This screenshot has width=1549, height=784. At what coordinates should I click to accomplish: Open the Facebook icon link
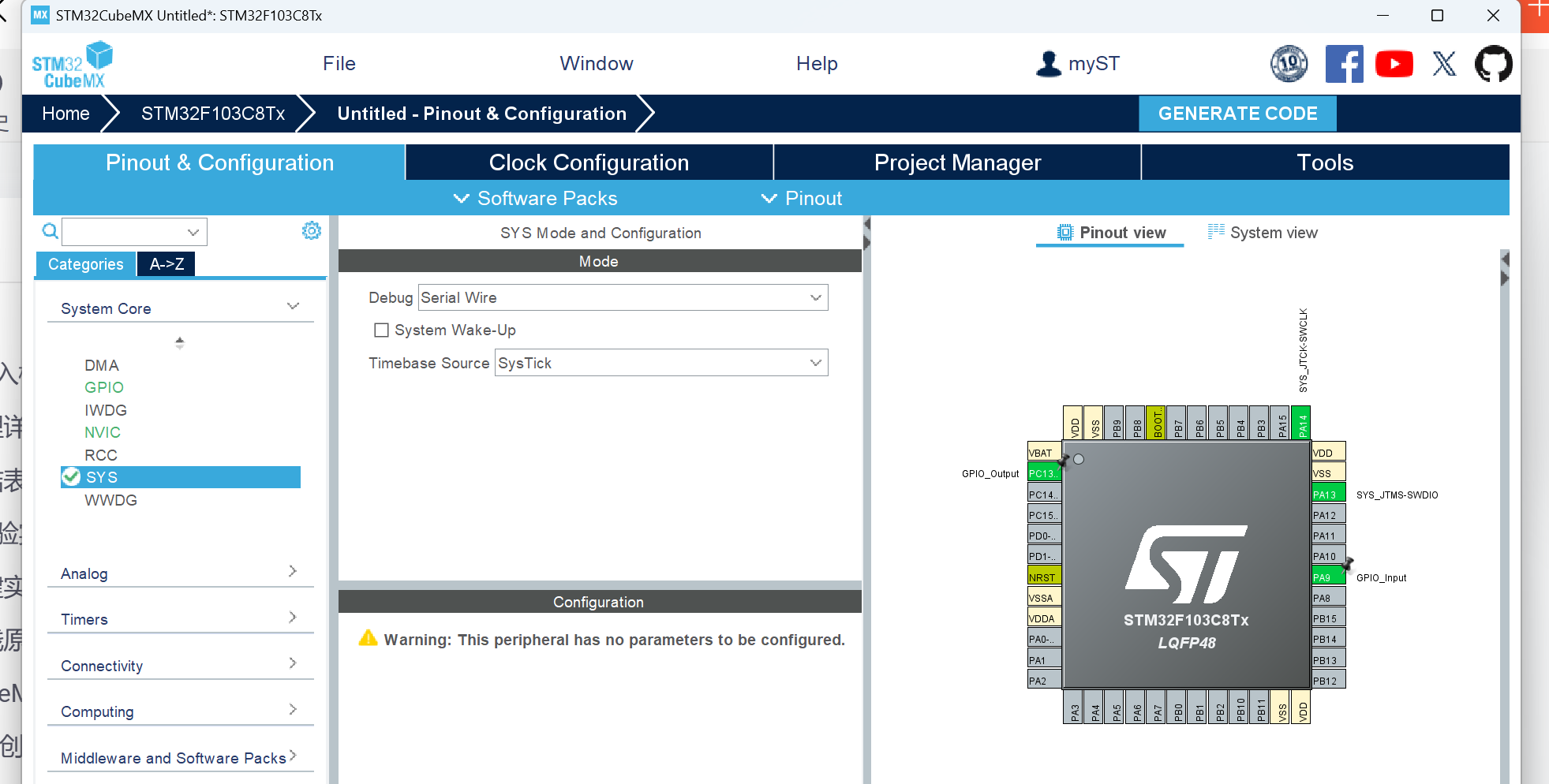[1344, 64]
